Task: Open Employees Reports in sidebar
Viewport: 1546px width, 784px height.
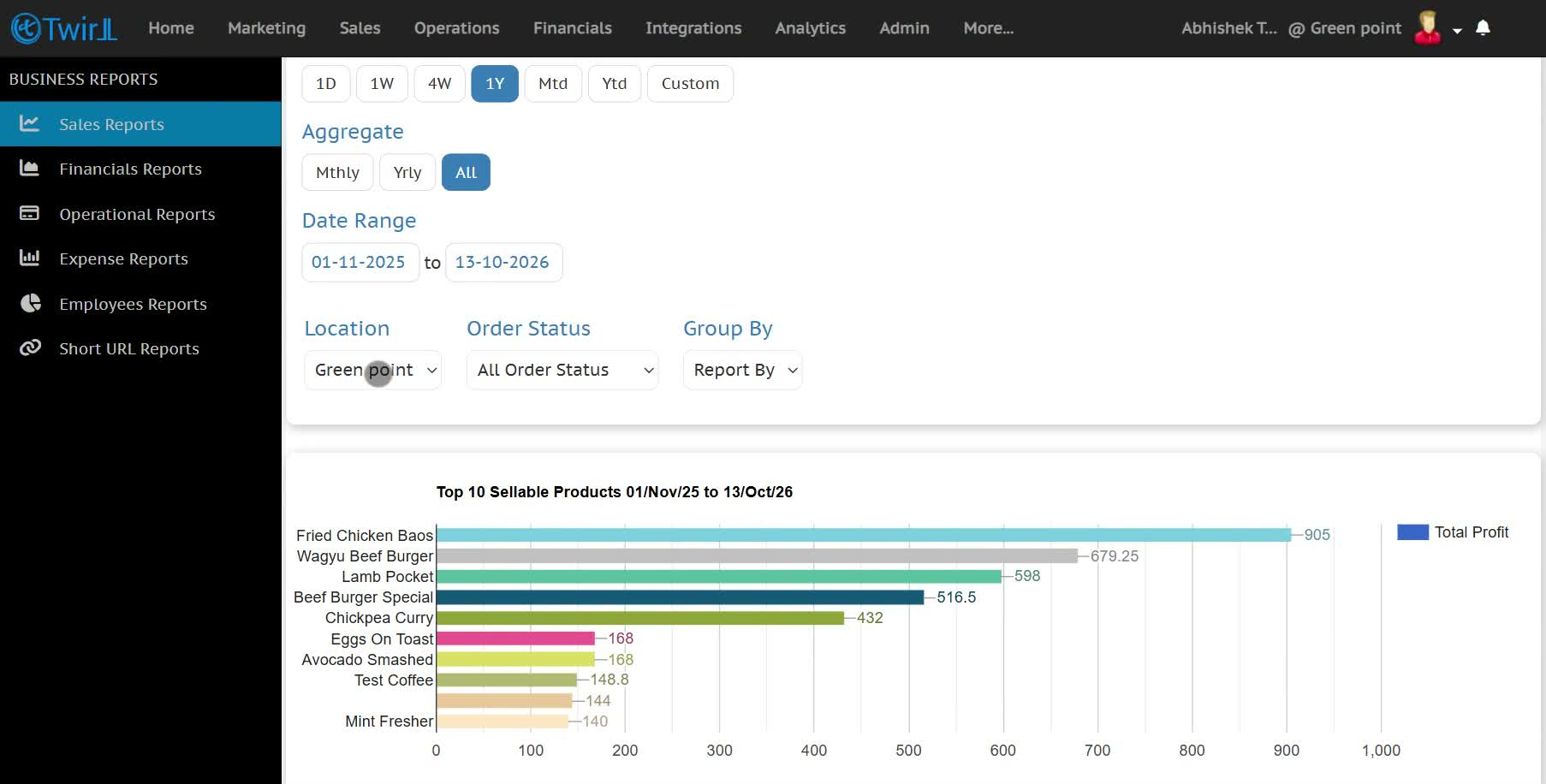Action: coord(140,304)
